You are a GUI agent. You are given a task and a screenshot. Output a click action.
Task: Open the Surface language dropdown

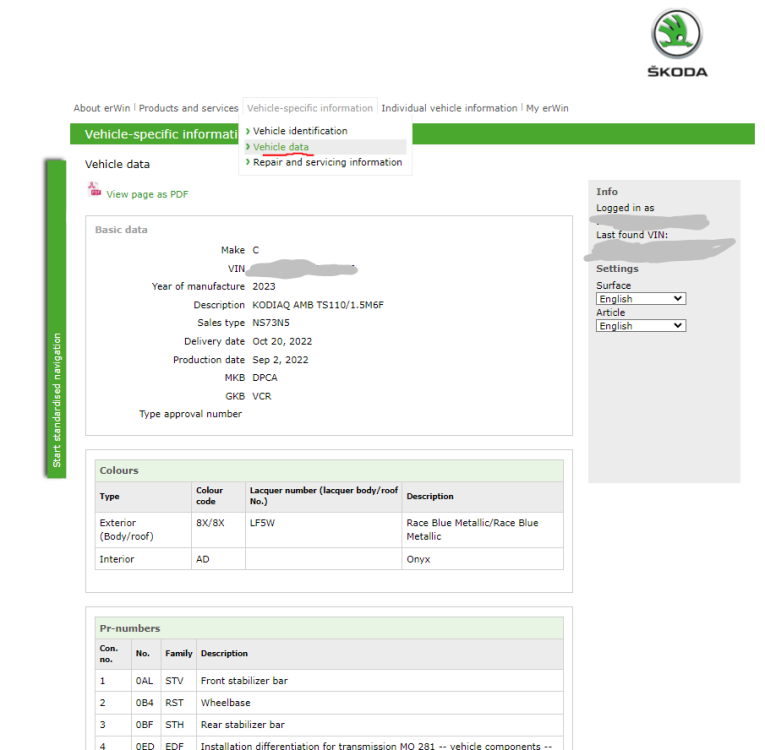click(x=641, y=299)
